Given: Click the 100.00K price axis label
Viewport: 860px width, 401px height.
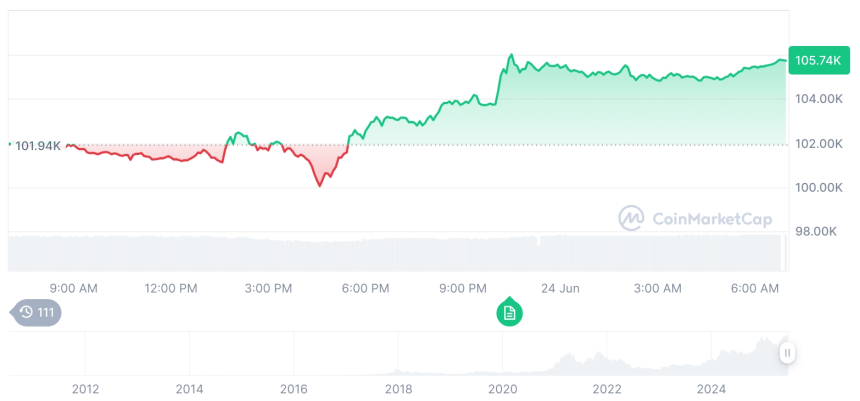Looking at the screenshot, I should (816, 188).
